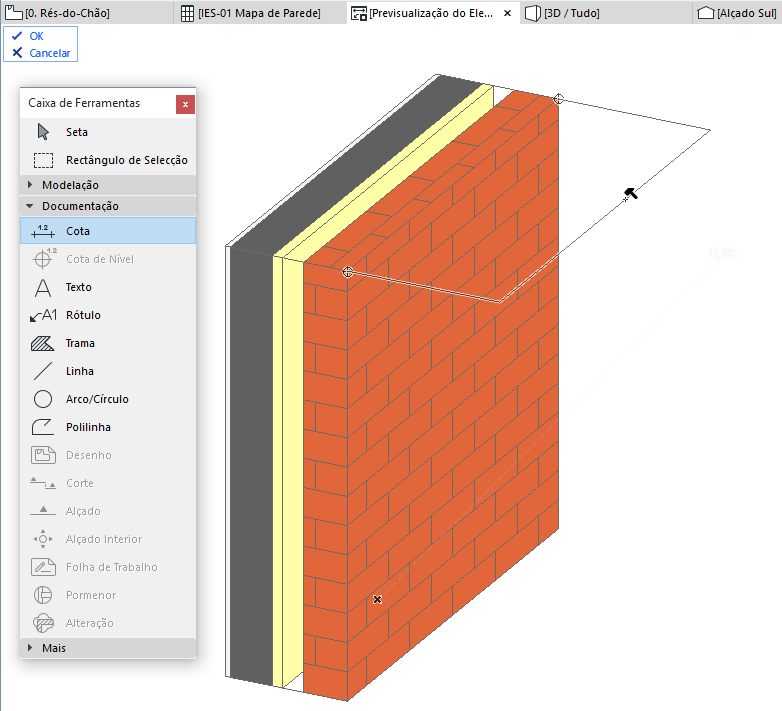The width and height of the screenshot is (782, 711).
Task: Choose the Texto tool icon
Action: (x=43, y=287)
